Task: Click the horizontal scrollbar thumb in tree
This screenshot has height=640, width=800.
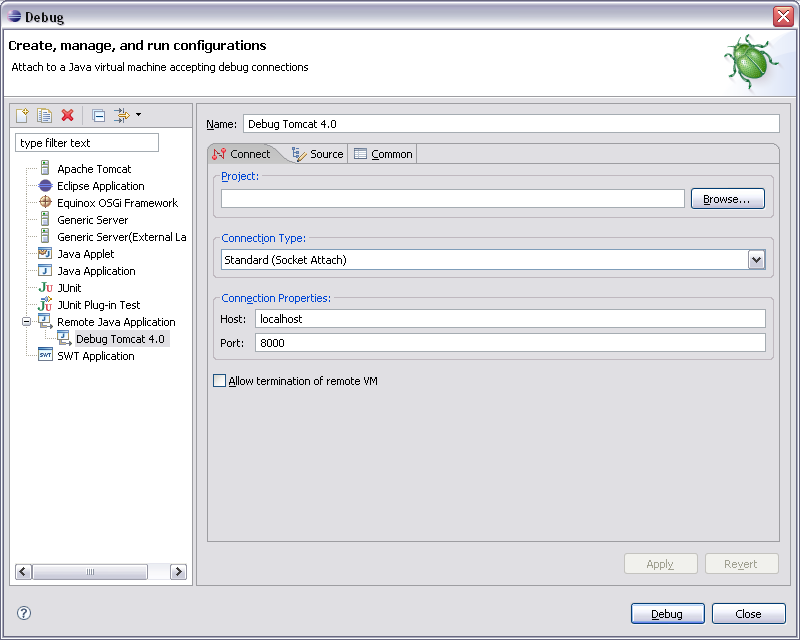Action: coord(90,572)
